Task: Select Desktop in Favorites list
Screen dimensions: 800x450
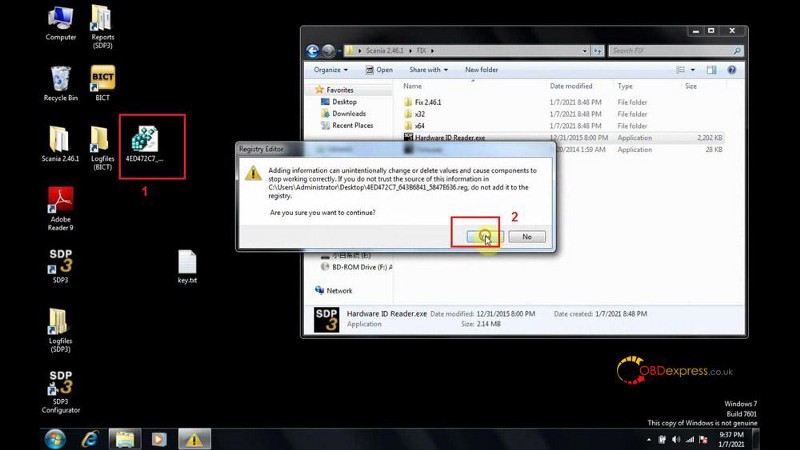Action: click(344, 102)
